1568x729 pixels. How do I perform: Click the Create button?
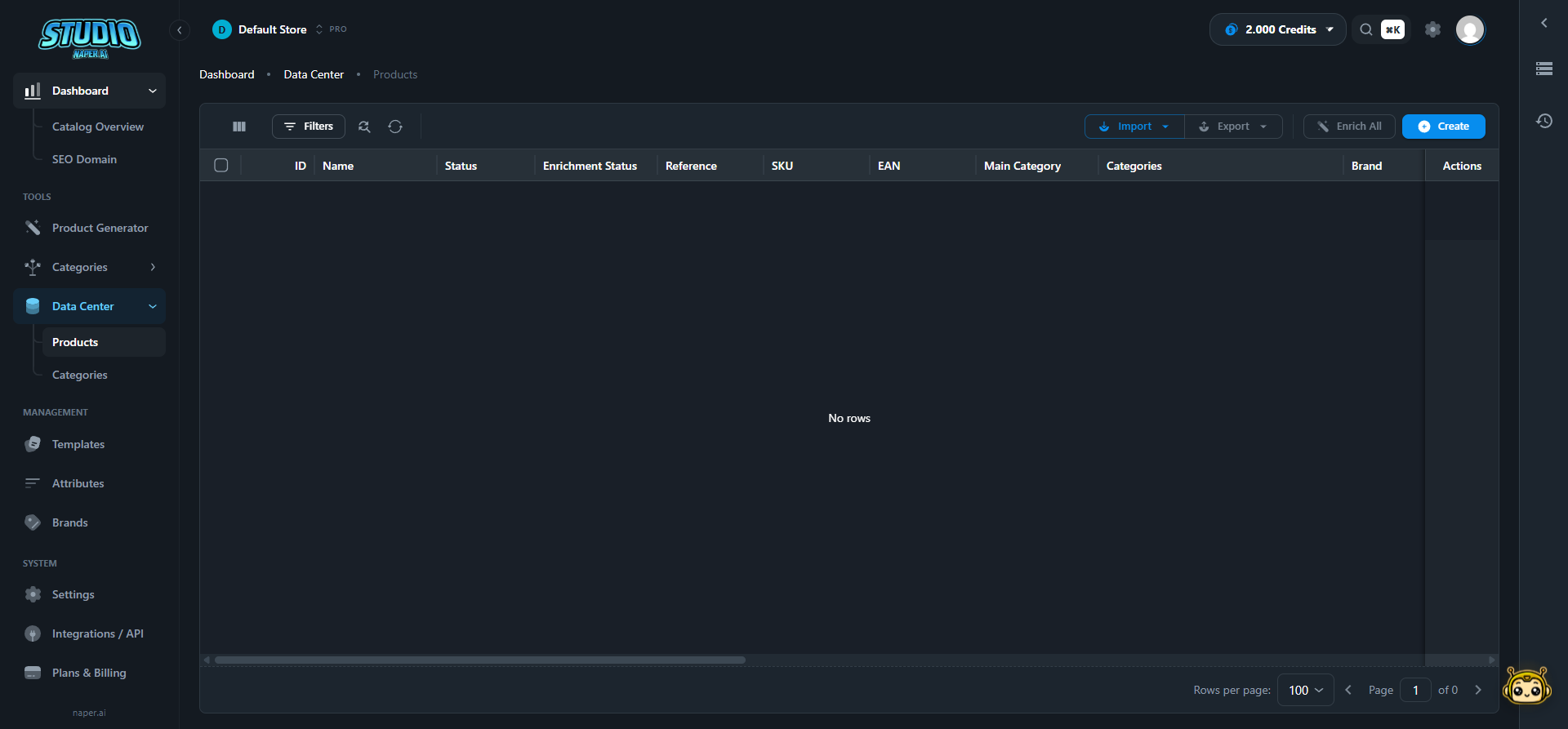coord(1443,127)
